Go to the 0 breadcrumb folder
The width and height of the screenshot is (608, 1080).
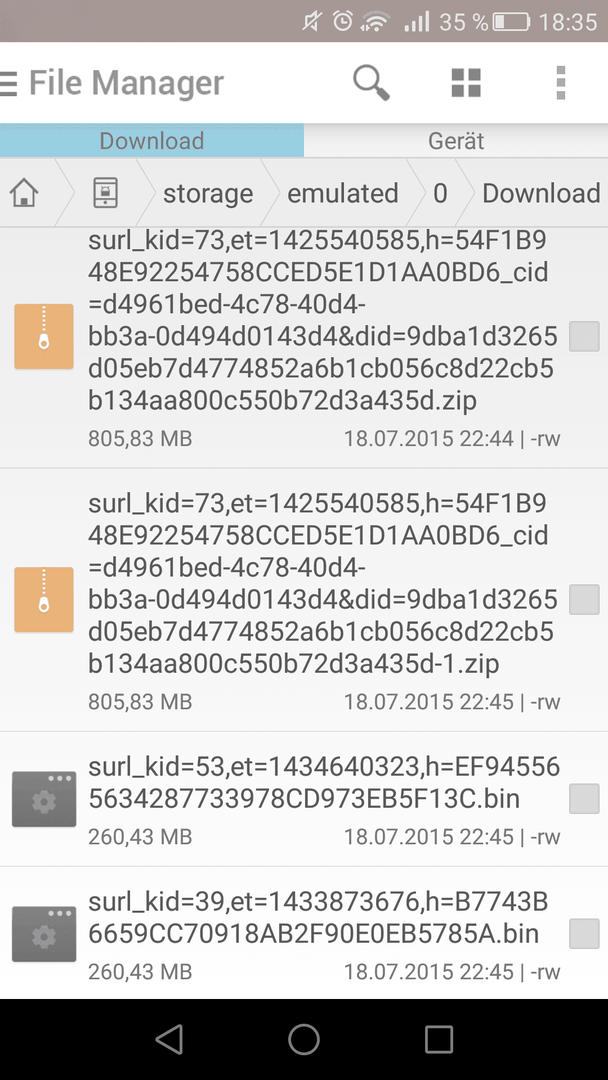coord(441,194)
